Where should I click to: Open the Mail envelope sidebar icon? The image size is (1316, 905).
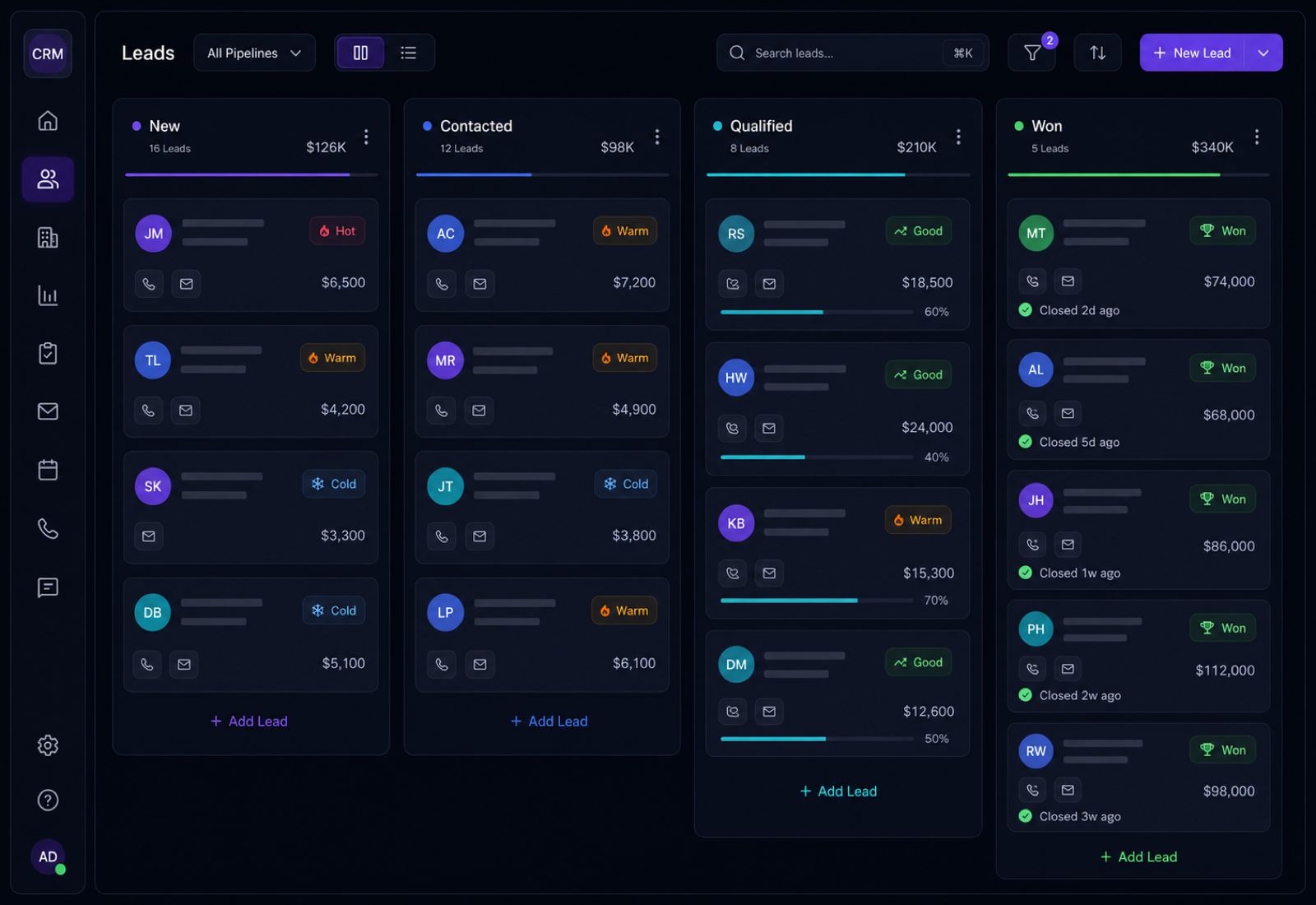click(x=48, y=411)
